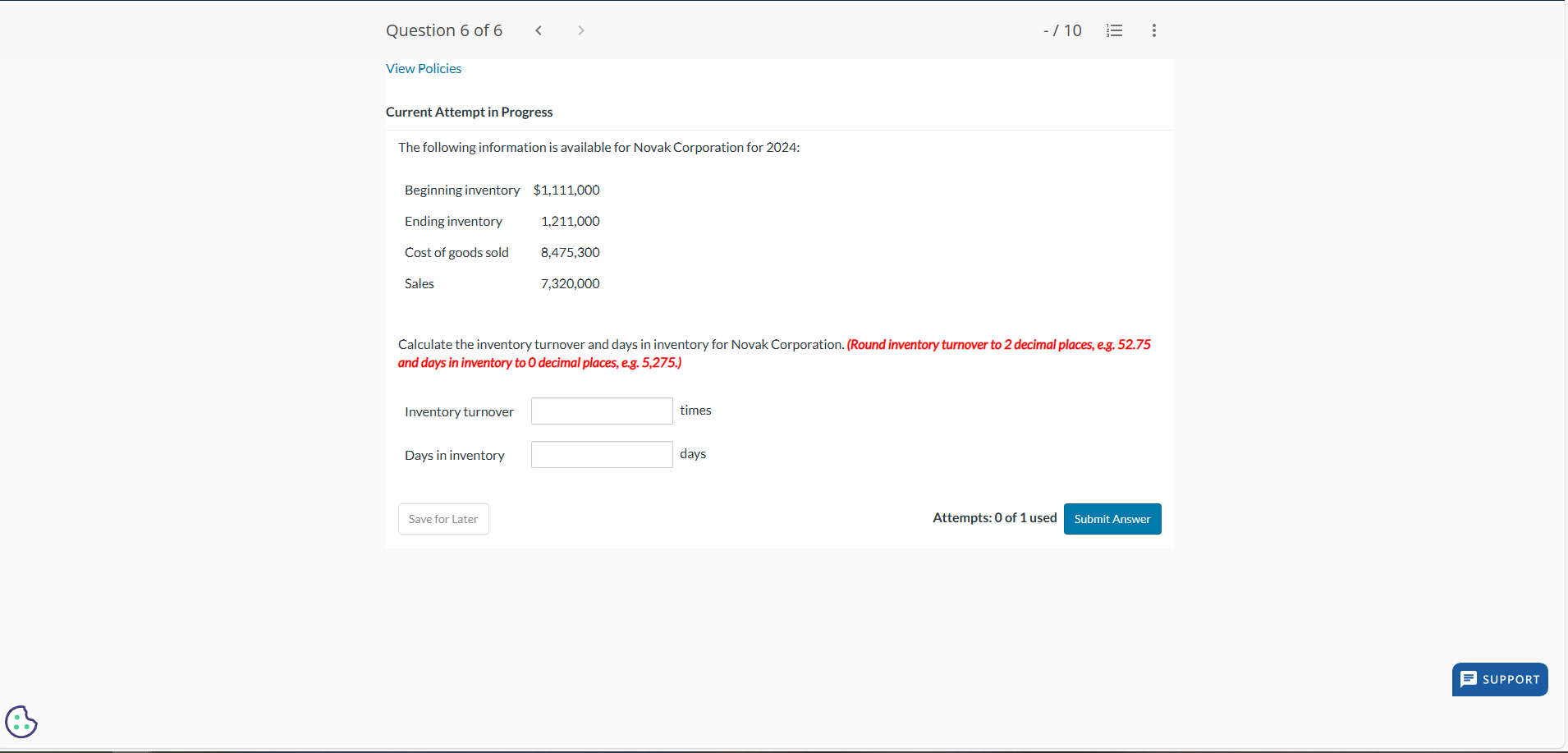Click the View Policies link
The image size is (1568, 753).
(424, 68)
